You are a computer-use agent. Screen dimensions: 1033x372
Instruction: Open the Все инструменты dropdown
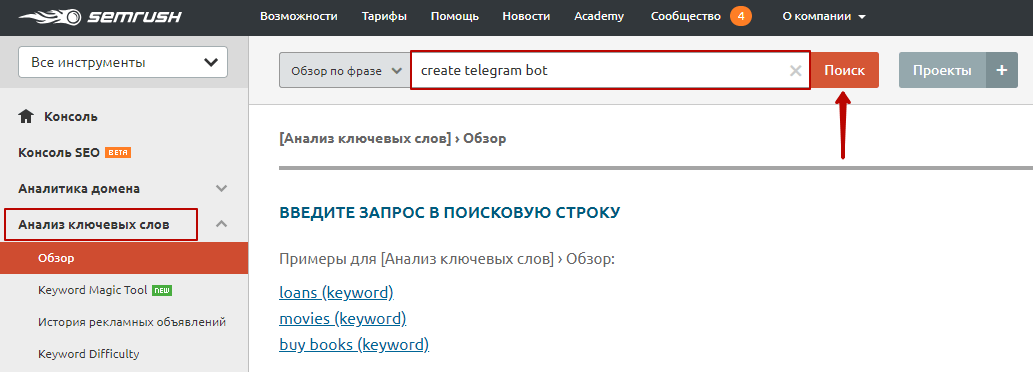coord(123,63)
